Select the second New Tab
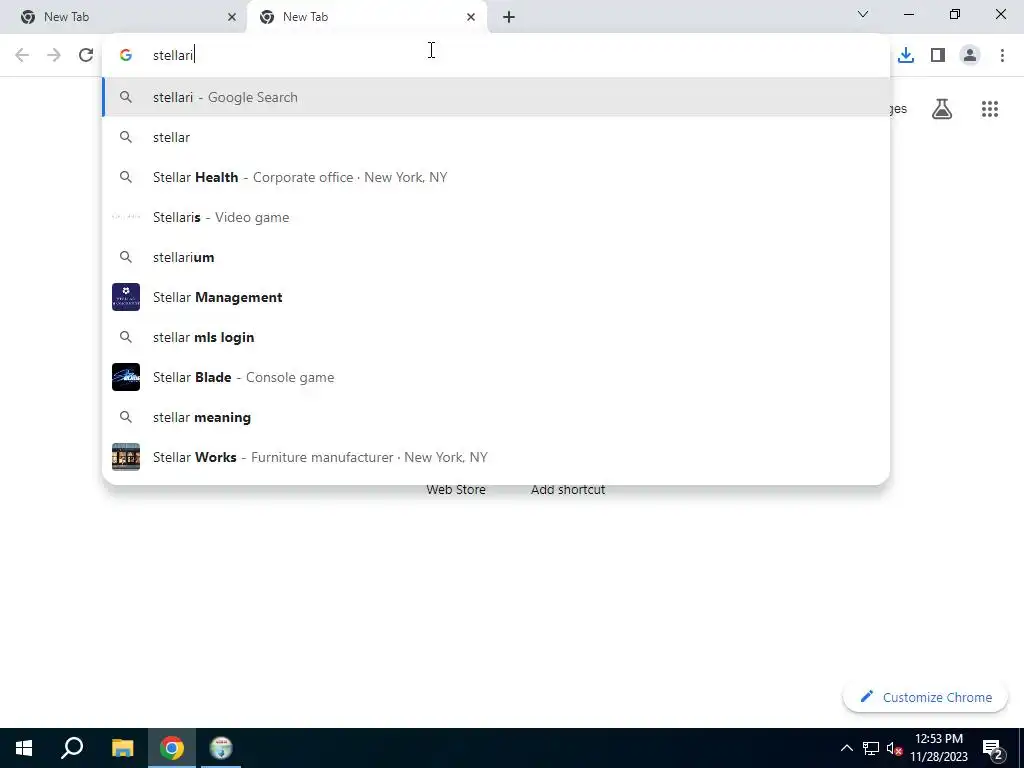The width and height of the screenshot is (1024, 768). click(x=366, y=17)
